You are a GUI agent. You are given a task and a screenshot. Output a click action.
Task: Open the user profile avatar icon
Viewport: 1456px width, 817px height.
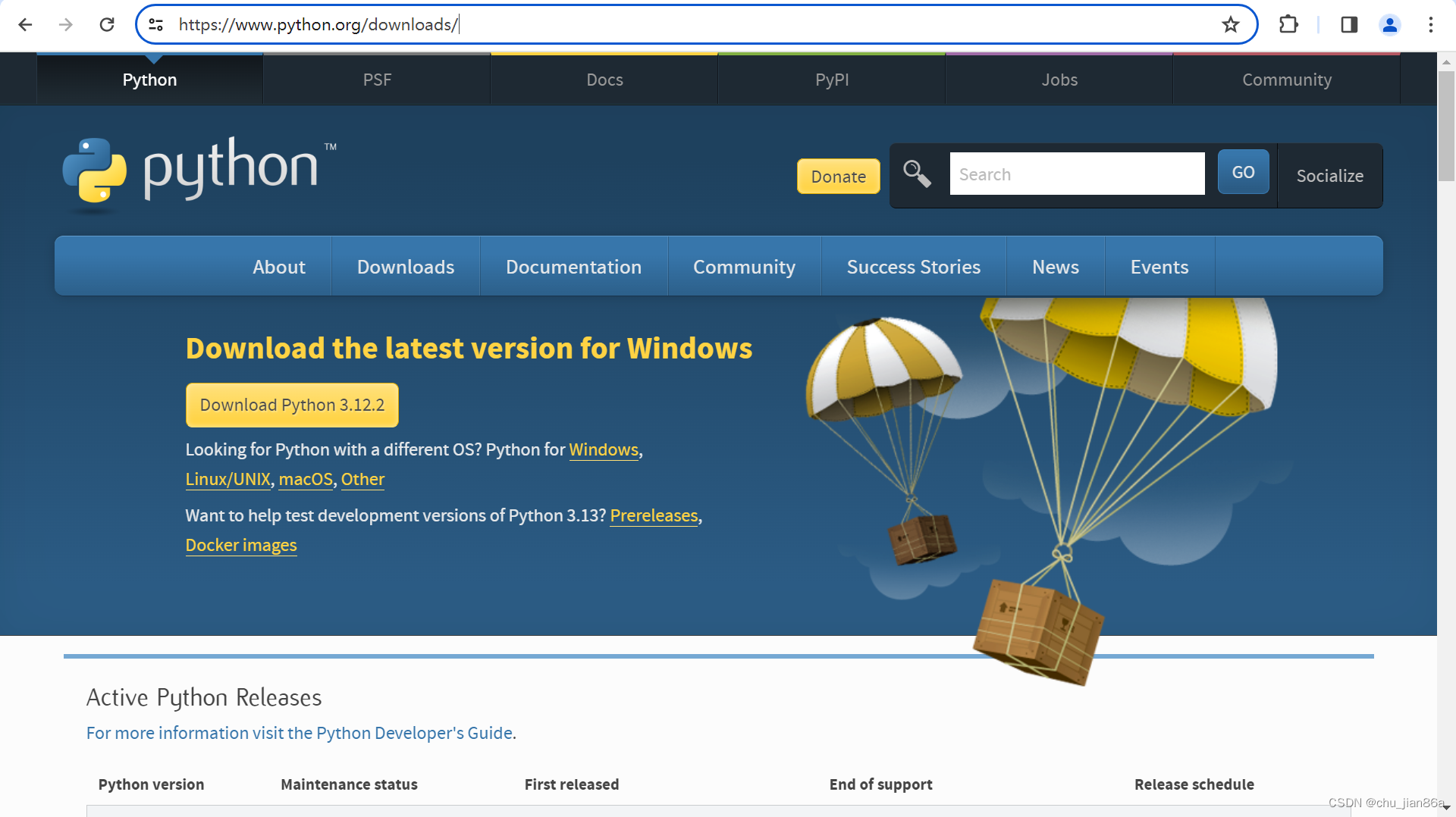[1389, 24]
